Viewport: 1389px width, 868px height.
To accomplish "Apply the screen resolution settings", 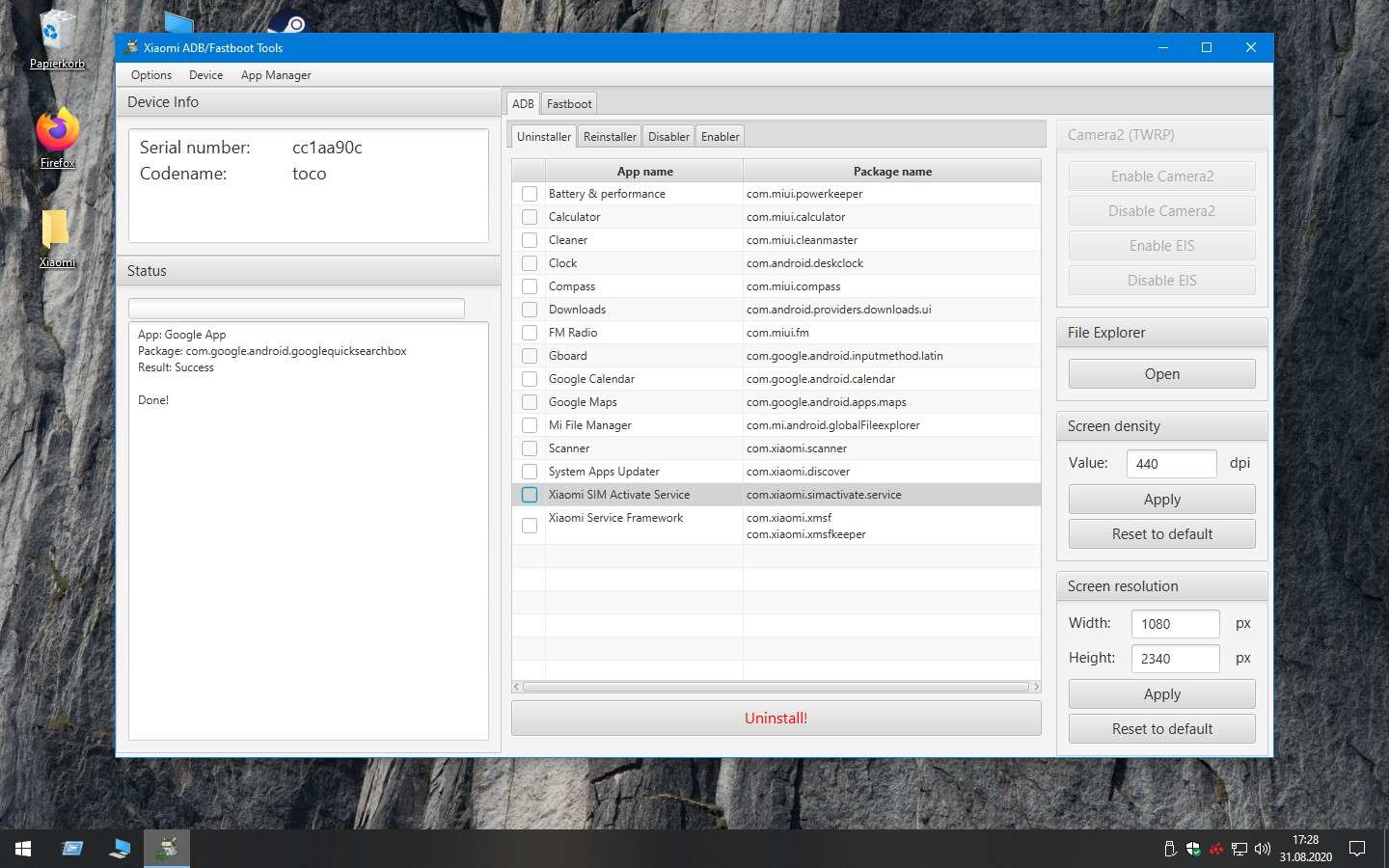I will pos(1161,694).
